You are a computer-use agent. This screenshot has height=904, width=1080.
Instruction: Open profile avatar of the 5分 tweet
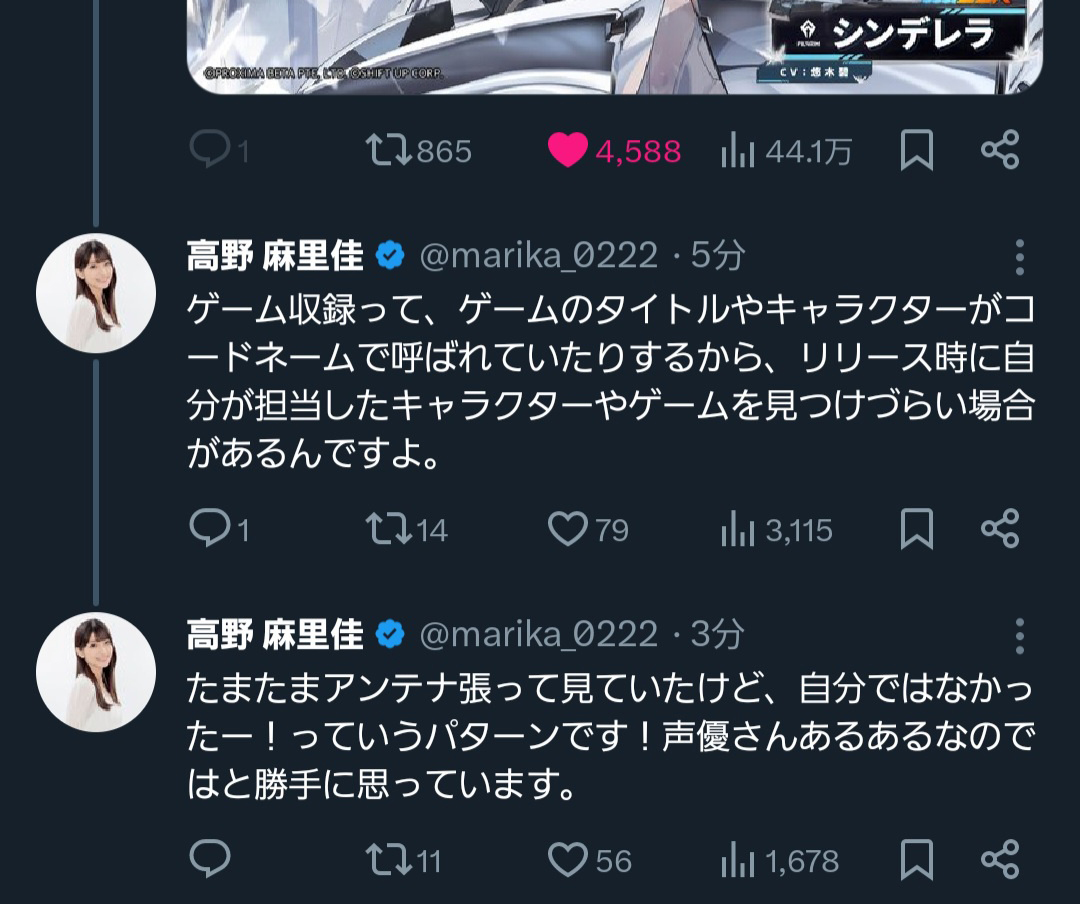tap(96, 293)
